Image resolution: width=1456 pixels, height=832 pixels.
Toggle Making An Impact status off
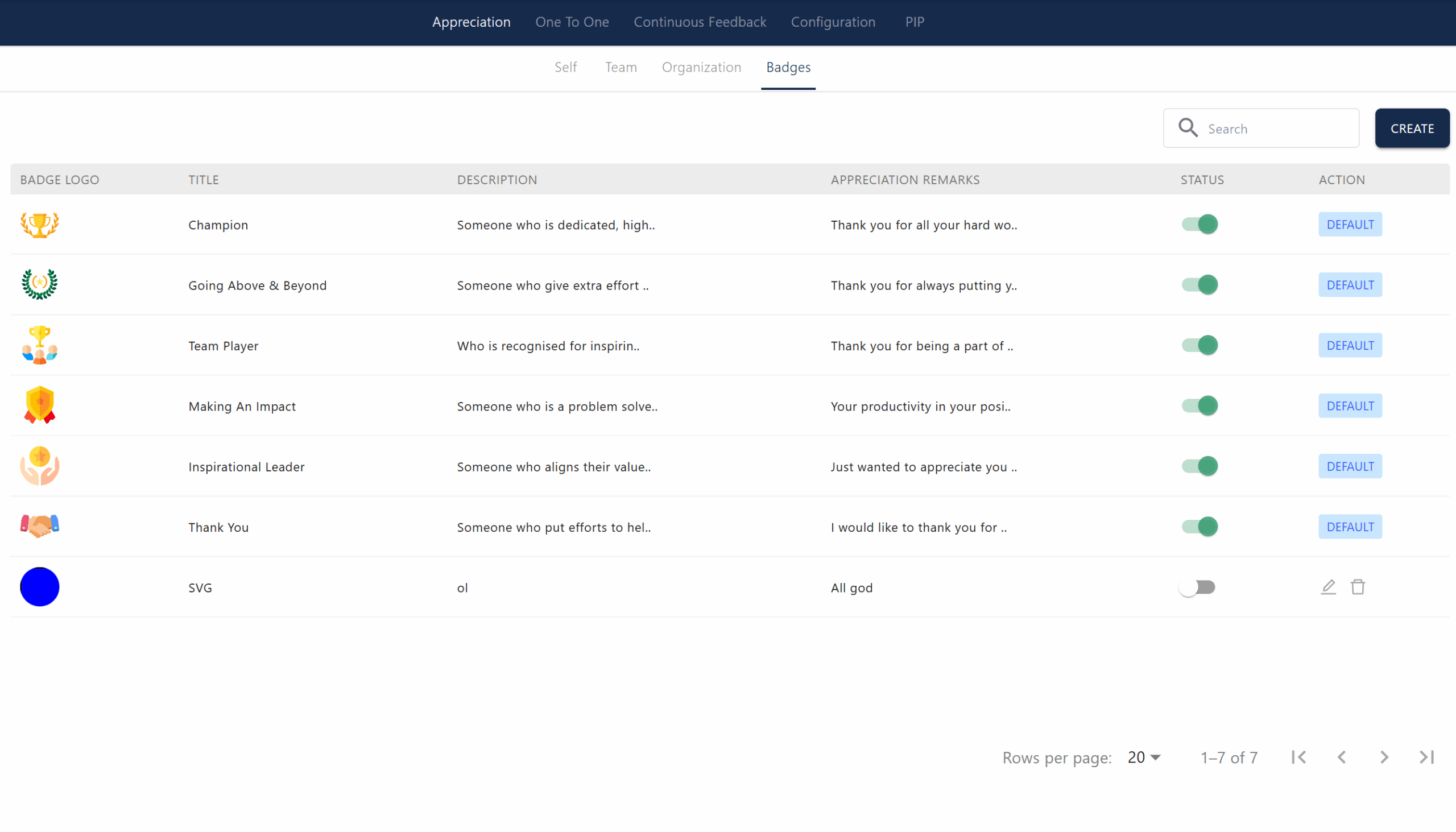point(1199,405)
